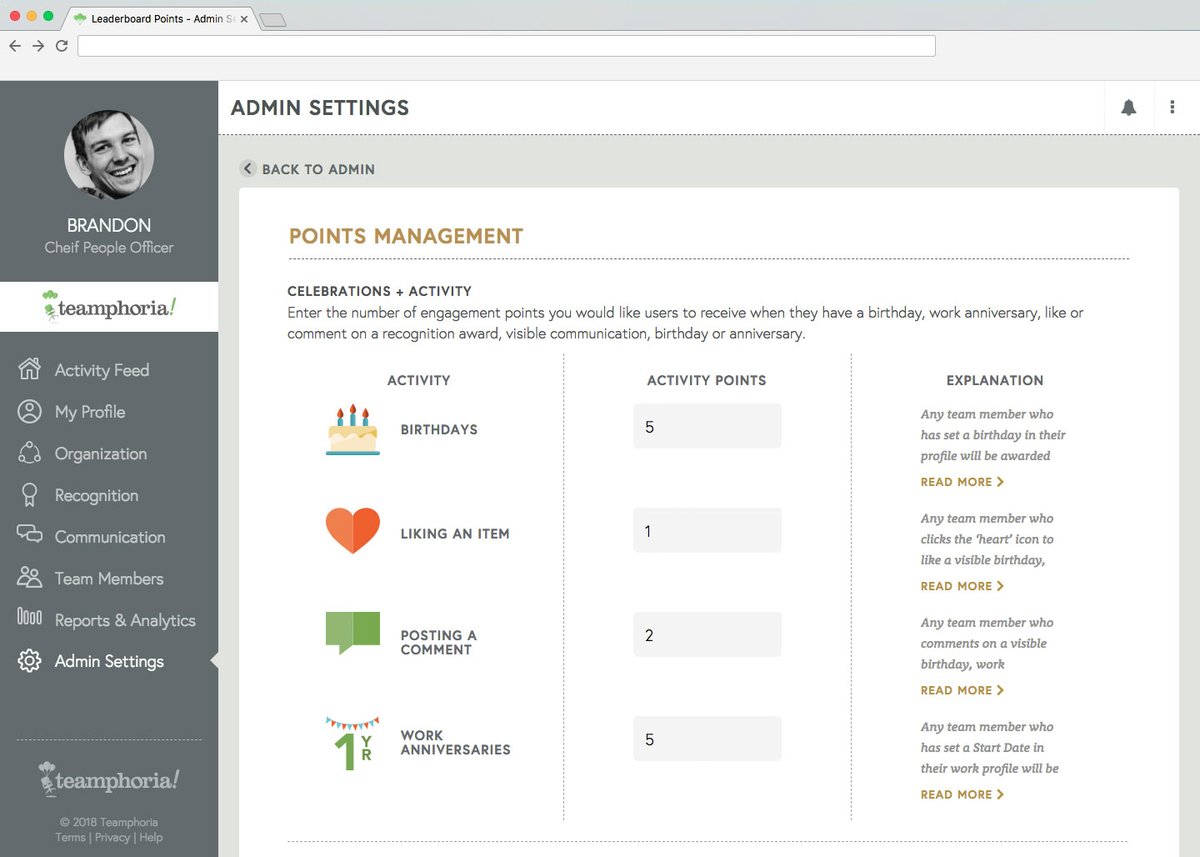Screen dimensions: 1200x857
Task: Open the notifications bell icon
Action: point(1129,108)
